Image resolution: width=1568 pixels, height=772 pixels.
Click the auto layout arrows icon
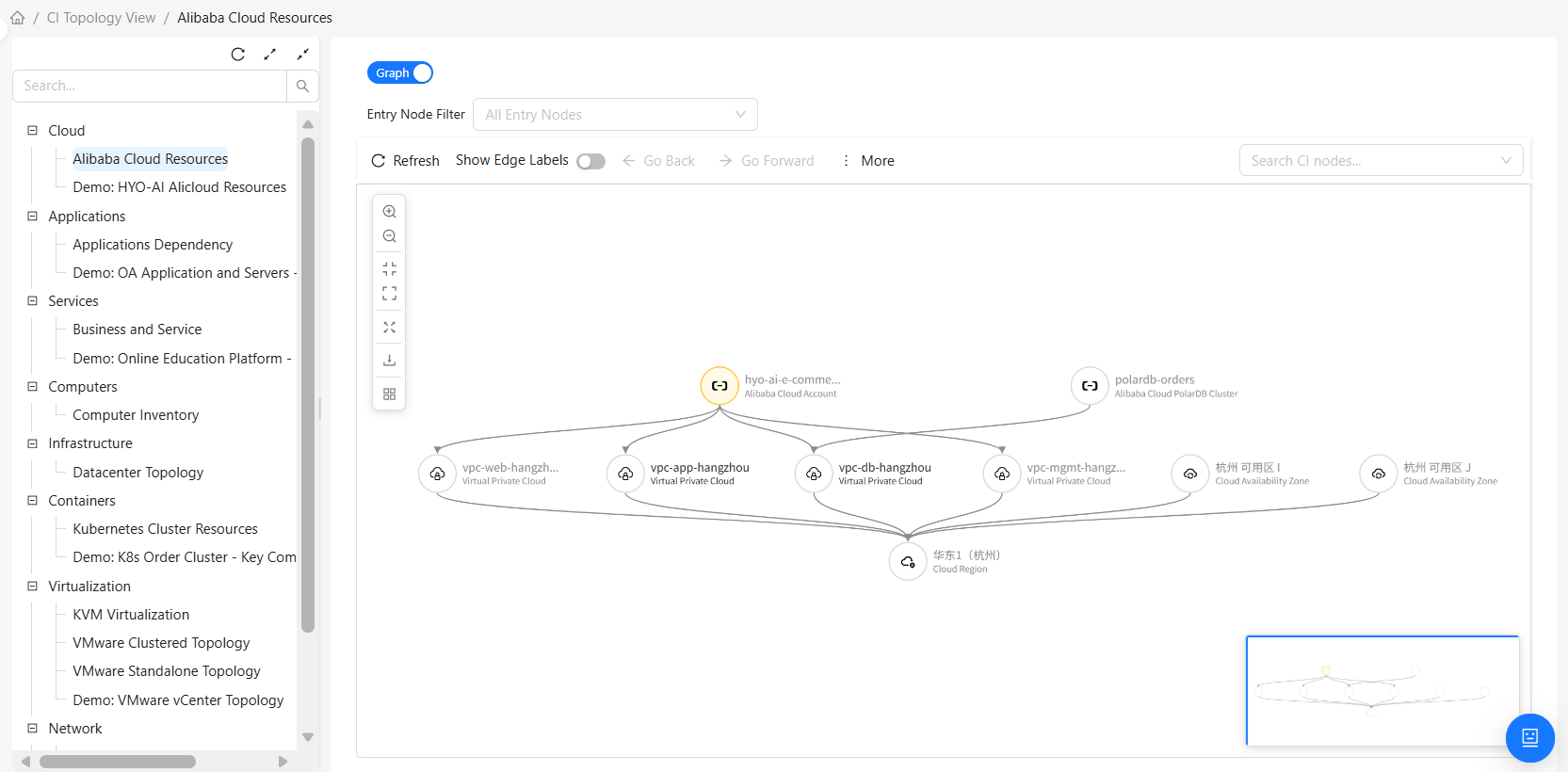tap(389, 328)
